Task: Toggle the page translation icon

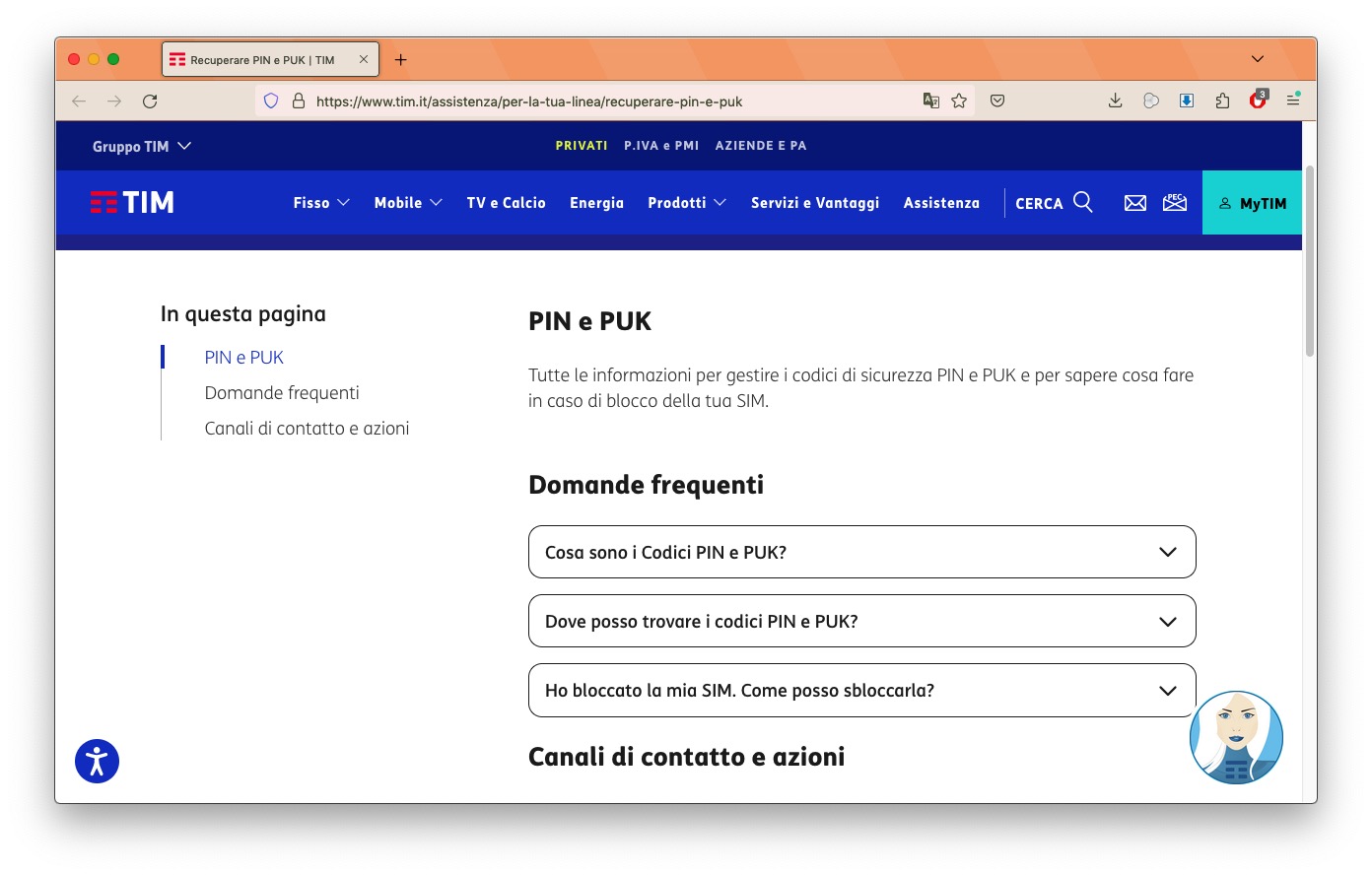Action: pyautogui.click(x=930, y=100)
